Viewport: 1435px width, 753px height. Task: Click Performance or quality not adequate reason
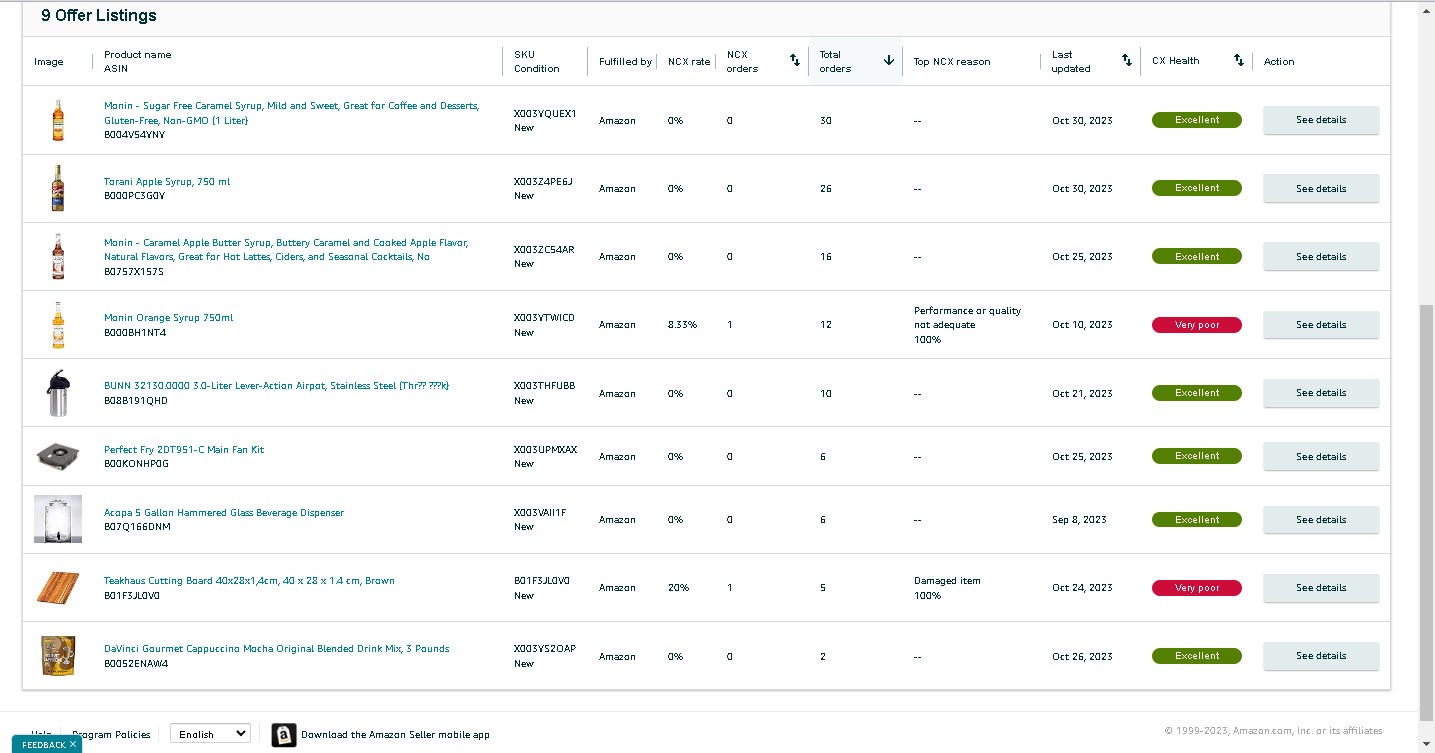(x=968, y=318)
